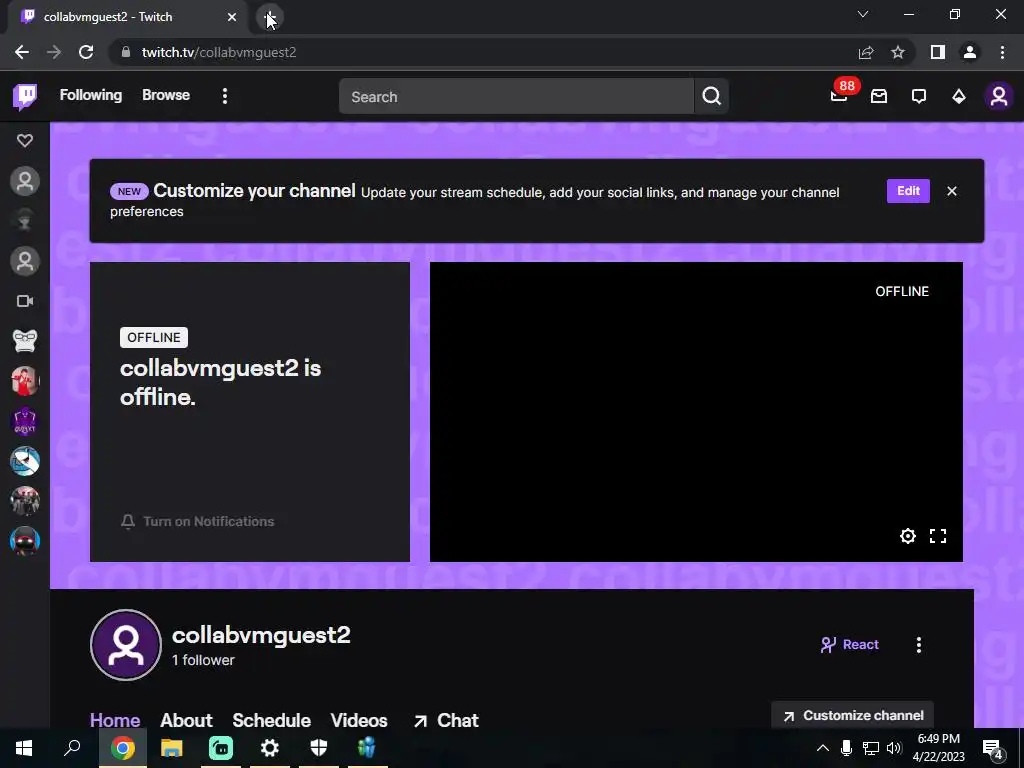
Task: Open the red-shirt avatar channel in sidebar
Action: 25,381
